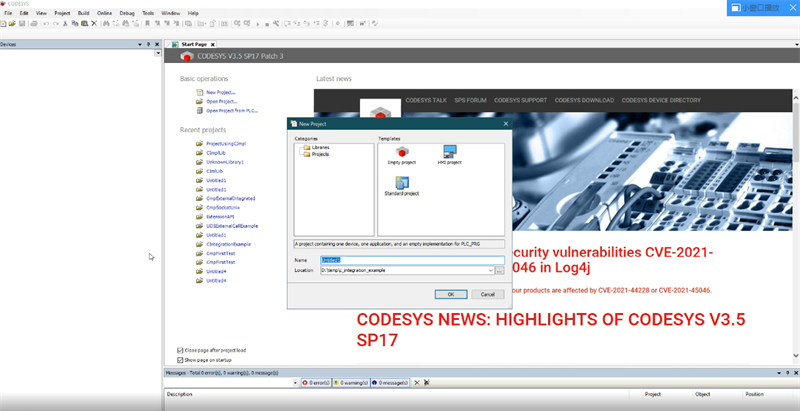Click Description column header in Messages

pos(180,394)
